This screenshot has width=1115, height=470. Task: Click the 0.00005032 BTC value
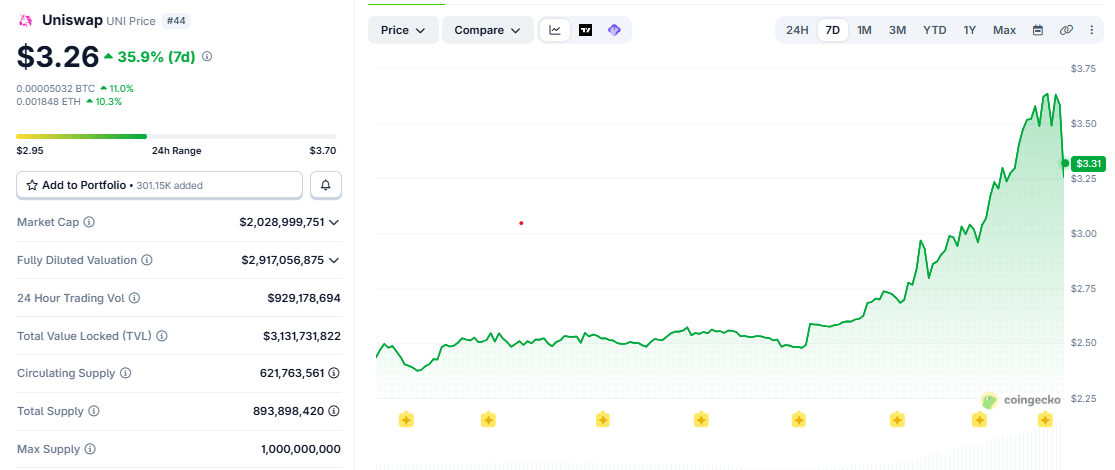tap(56, 89)
